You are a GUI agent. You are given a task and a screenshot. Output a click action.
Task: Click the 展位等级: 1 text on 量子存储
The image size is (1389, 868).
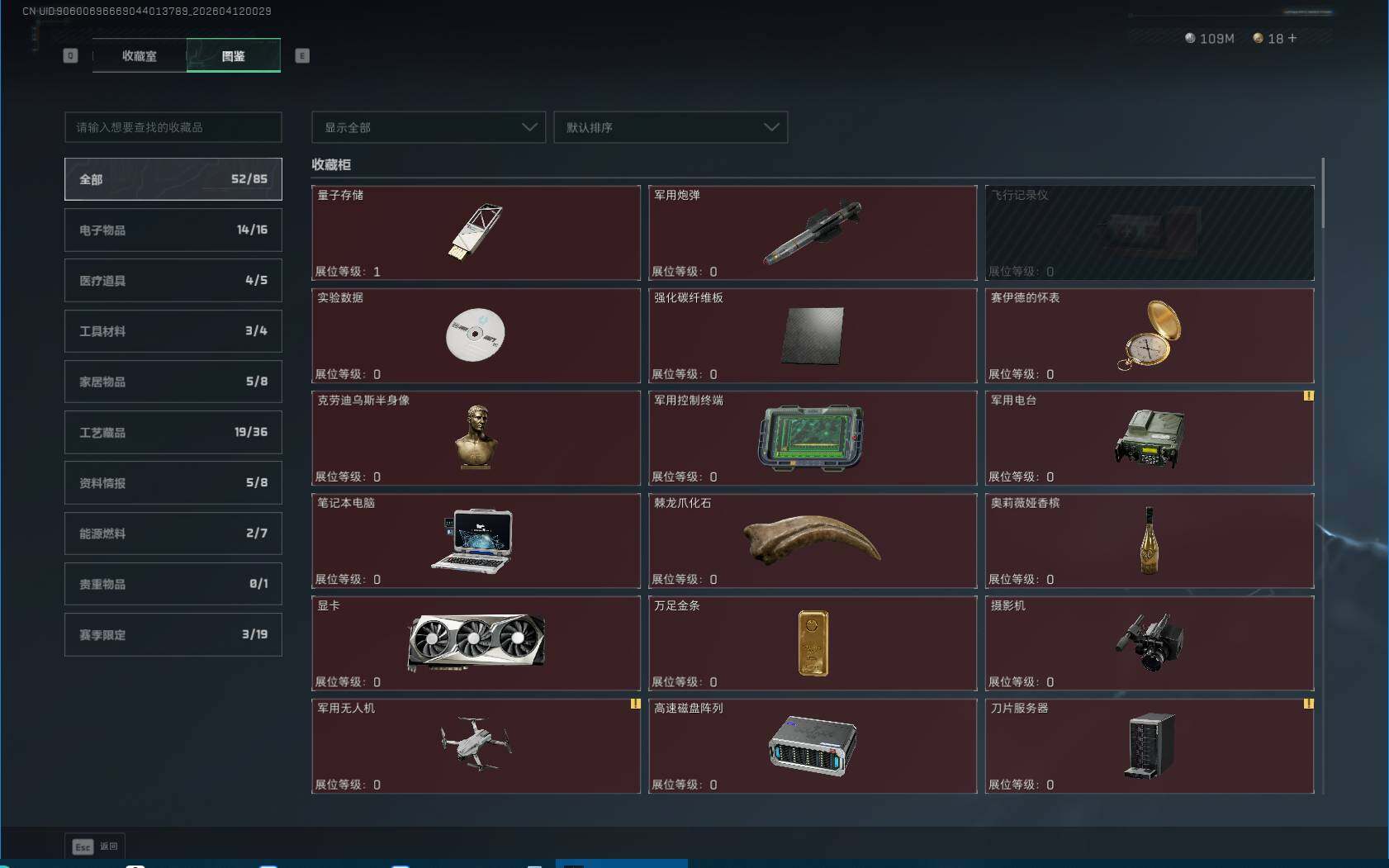[x=348, y=271]
